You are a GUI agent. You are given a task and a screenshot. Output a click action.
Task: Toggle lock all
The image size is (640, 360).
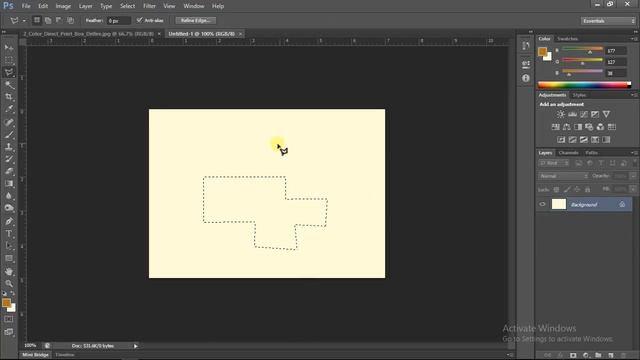coord(588,189)
